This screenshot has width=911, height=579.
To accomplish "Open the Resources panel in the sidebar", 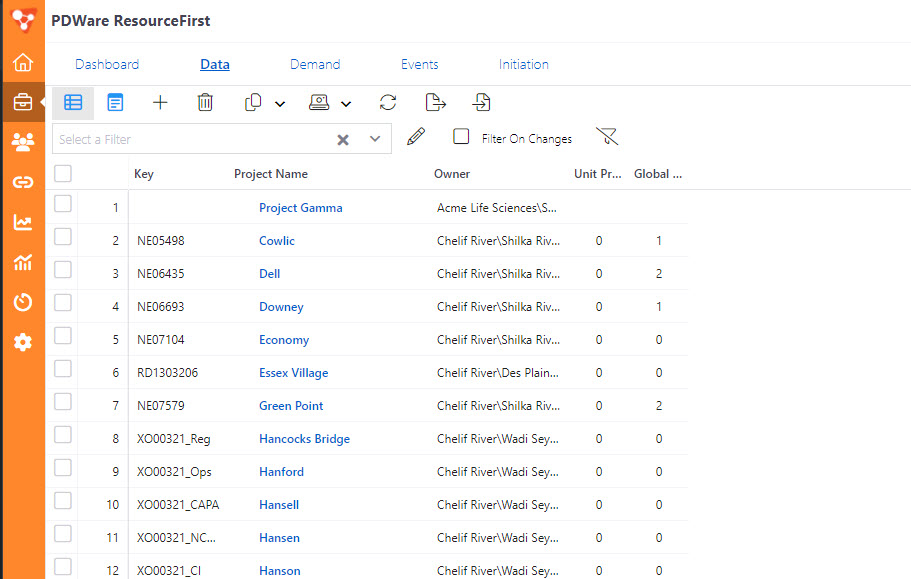I will click(22, 141).
